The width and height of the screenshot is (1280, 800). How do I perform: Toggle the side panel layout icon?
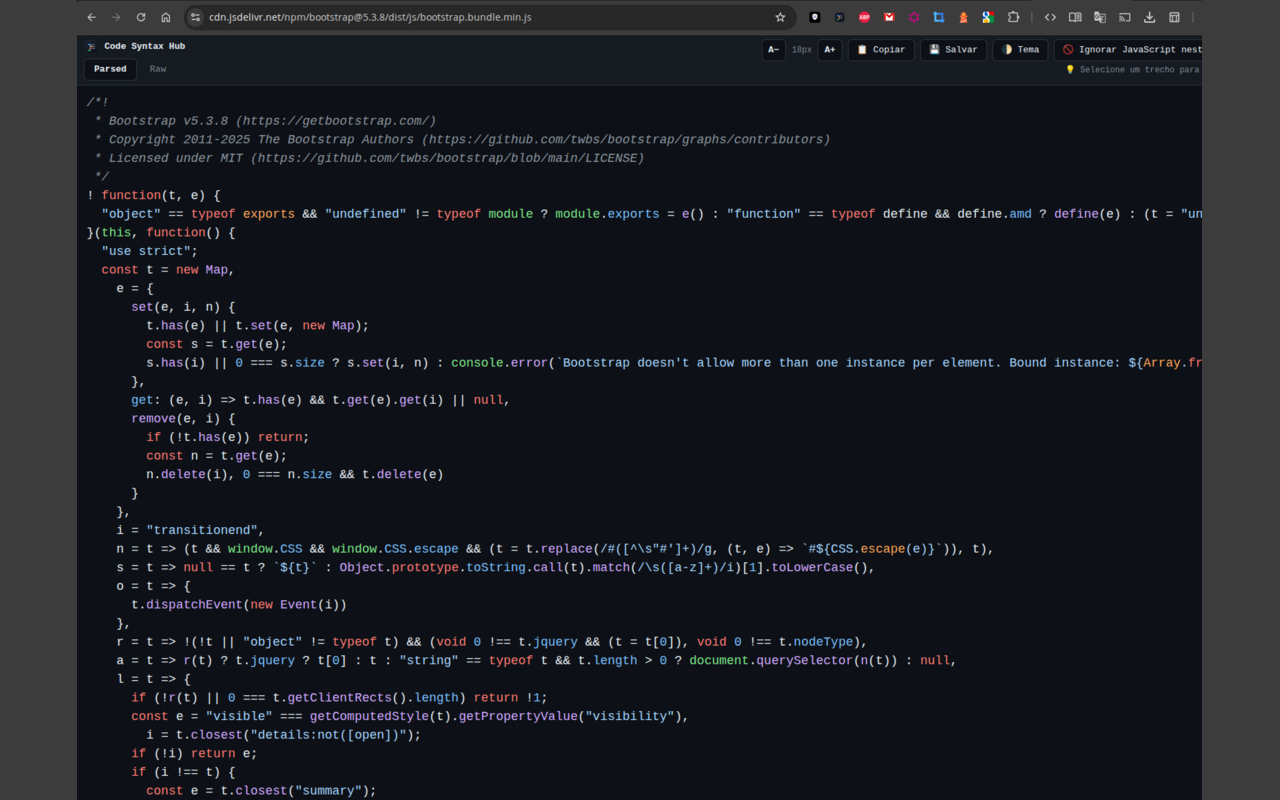tap(1175, 17)
